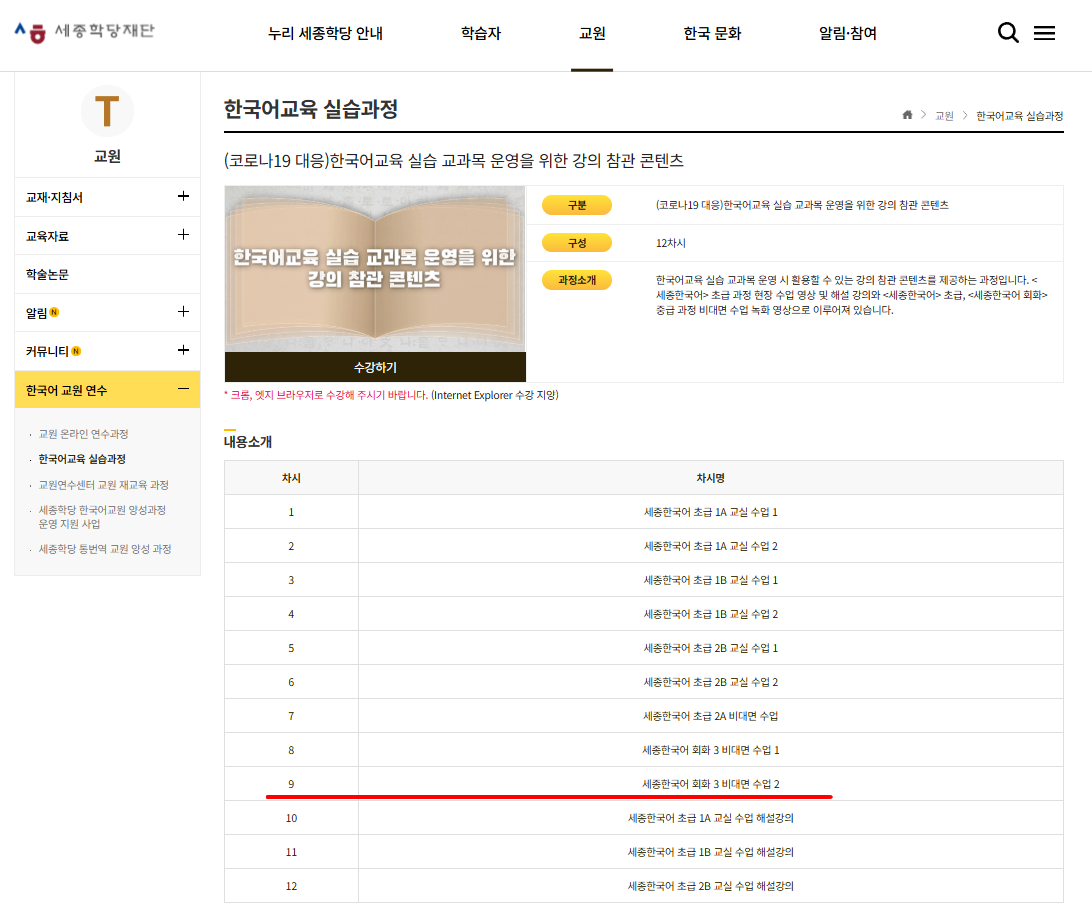Click row 세종한국어 초급 1B 교실 수업 2
The width and height of the screenshot is (1092, 924).
click(x=644, y=614)
